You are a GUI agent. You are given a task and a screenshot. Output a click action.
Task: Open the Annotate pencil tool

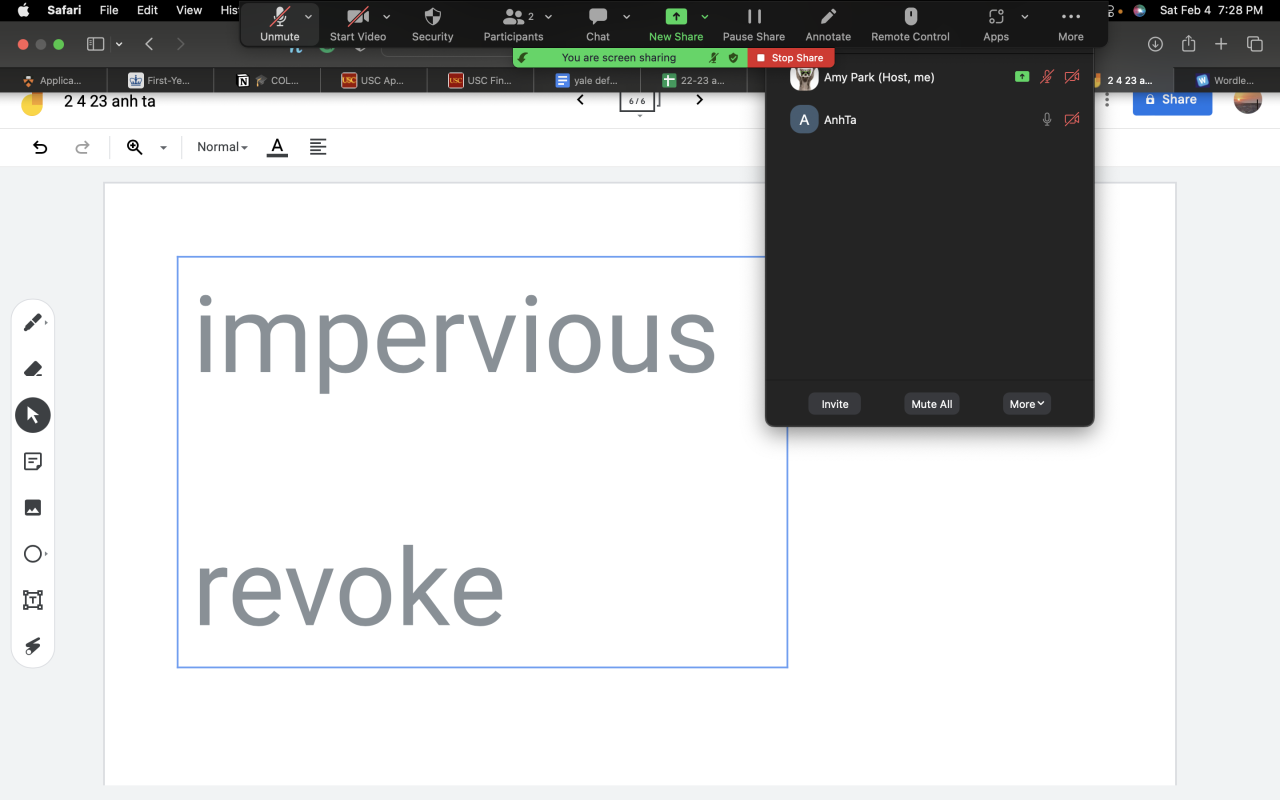tap(828, 24)
